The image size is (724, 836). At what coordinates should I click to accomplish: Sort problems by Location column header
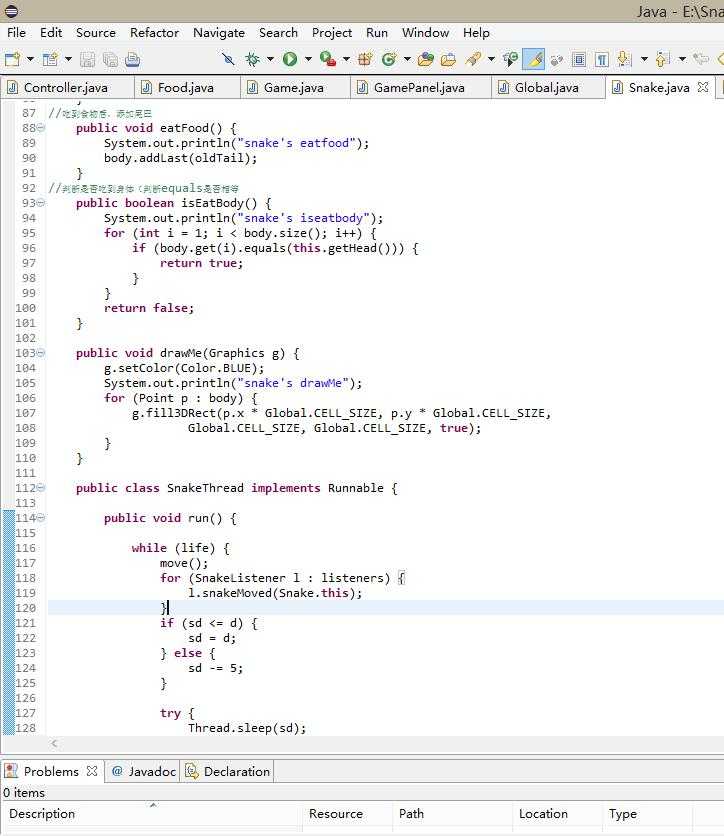[558, 814]
